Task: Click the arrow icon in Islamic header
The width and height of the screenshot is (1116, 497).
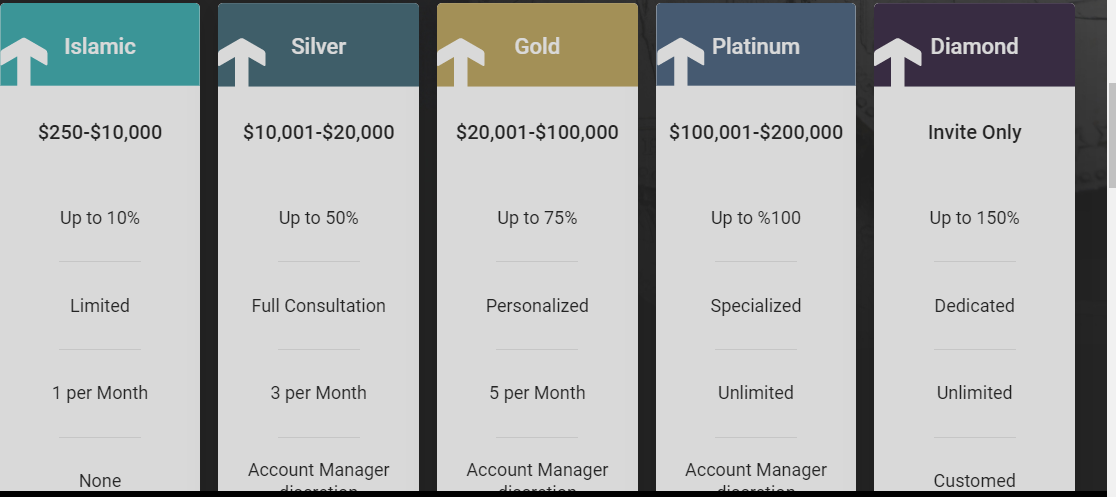Action: (x=23, y=62)
